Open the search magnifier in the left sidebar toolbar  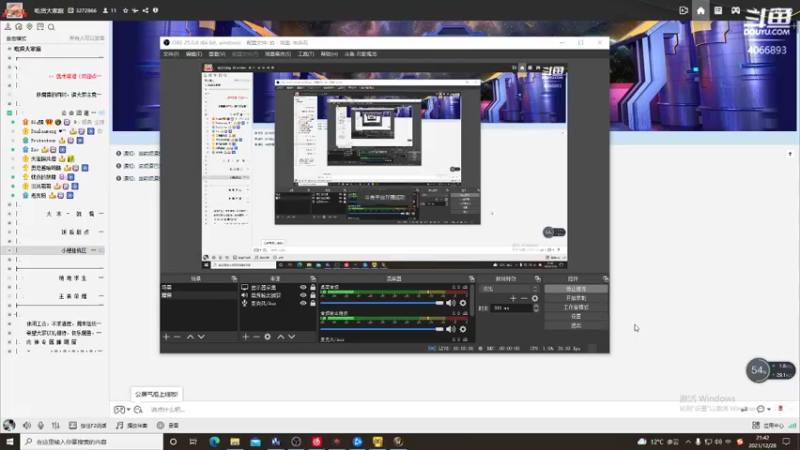click(x=51, y=27)
